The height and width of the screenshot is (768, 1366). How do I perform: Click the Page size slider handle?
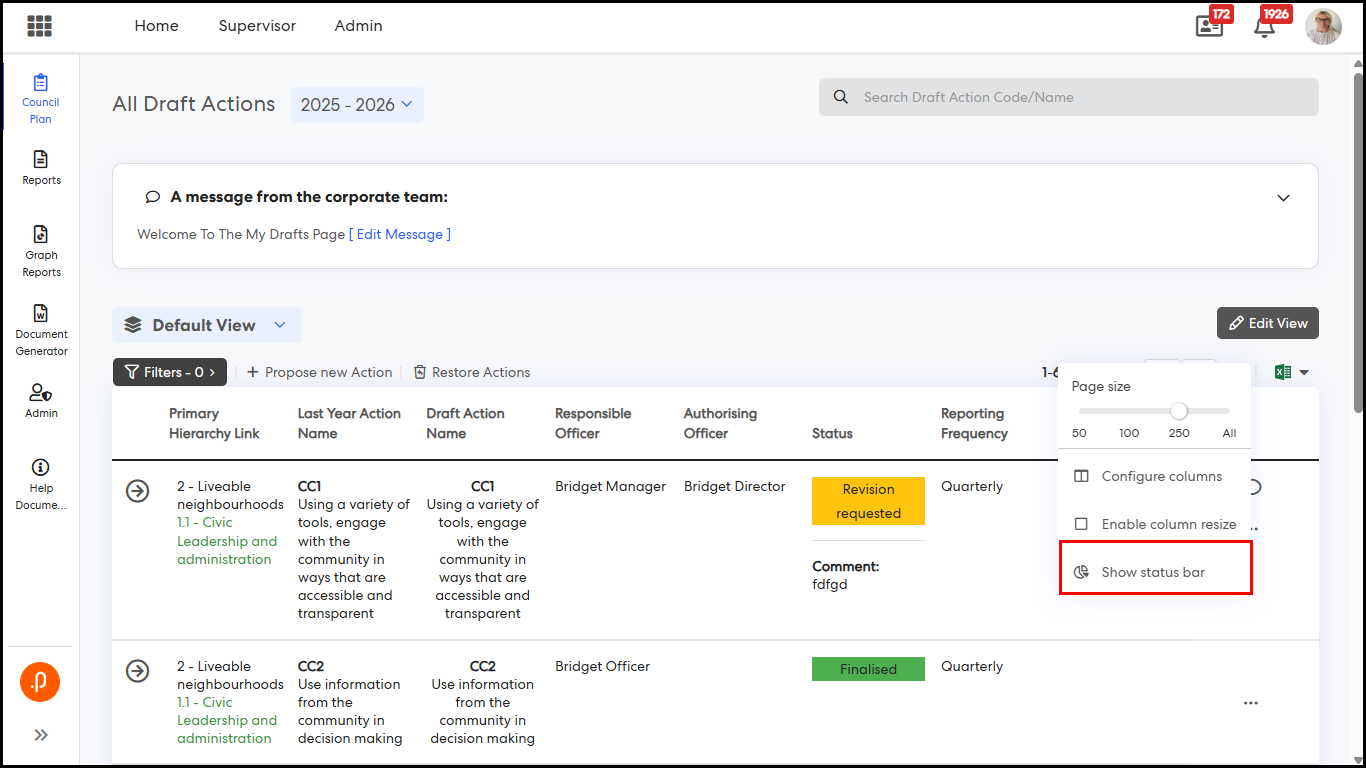[1179, 411]
